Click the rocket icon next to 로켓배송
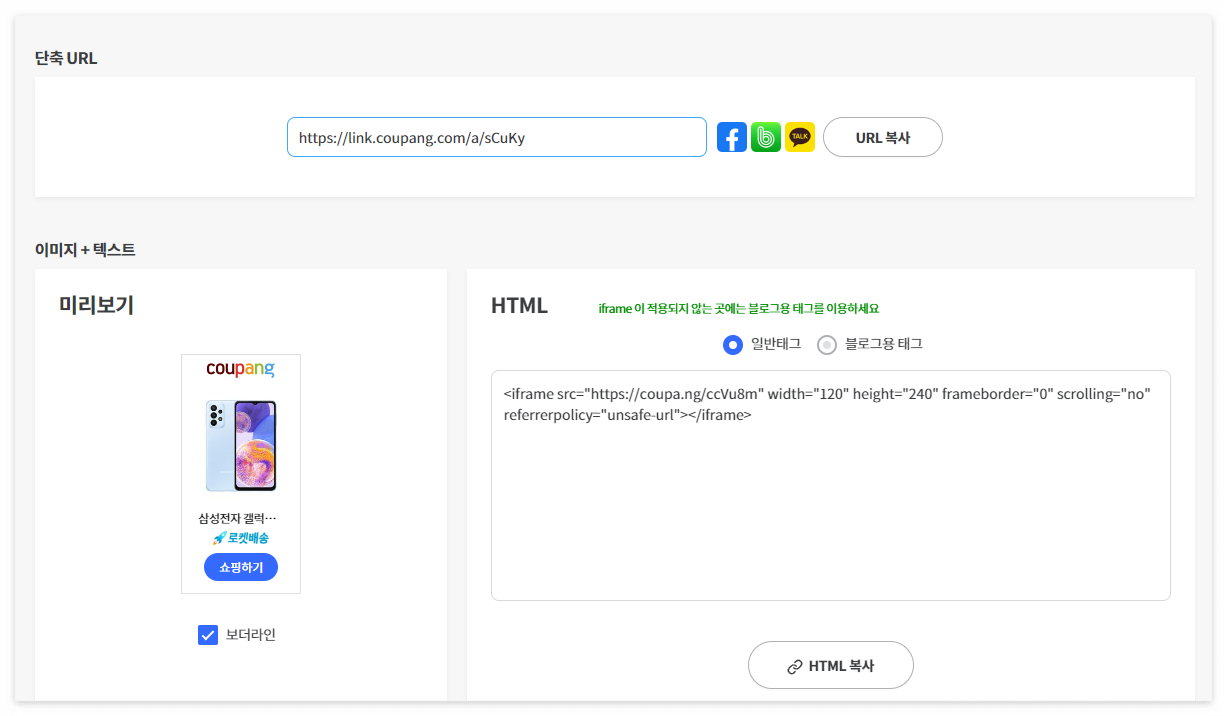1227x716 pixels. (217, 539)
